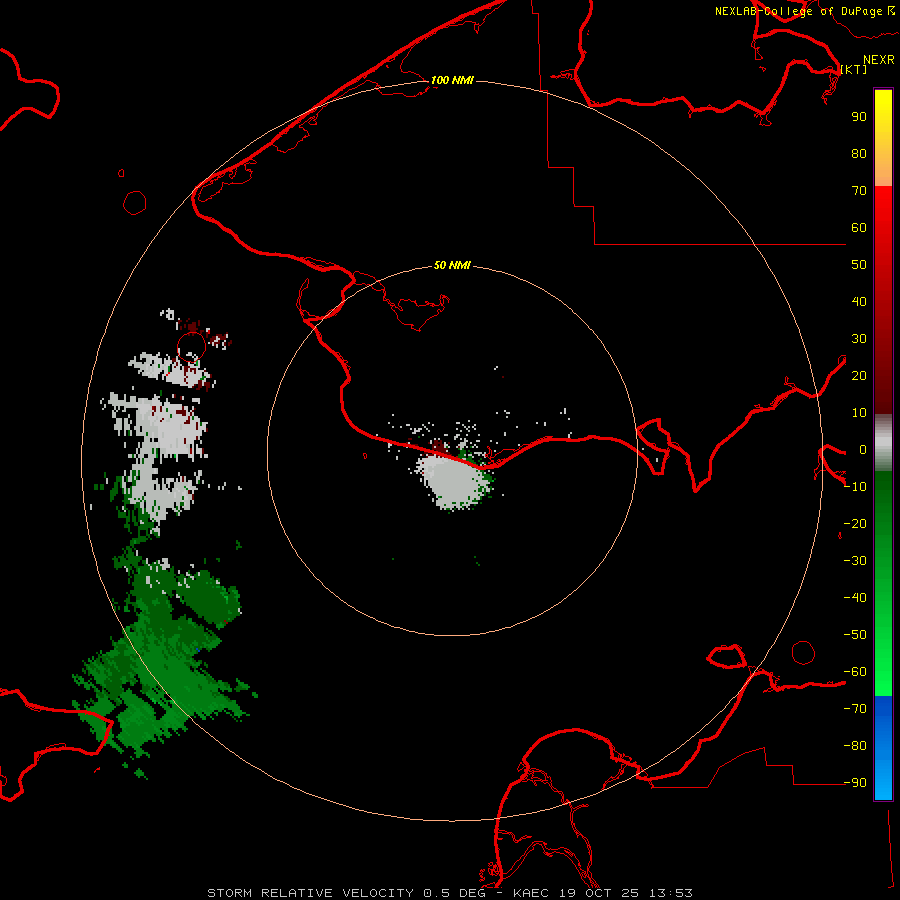Image resolution: width=900 pixels, height=900 pixels.
Task: Click the 50 NMI range ring label
Action: 452,265
